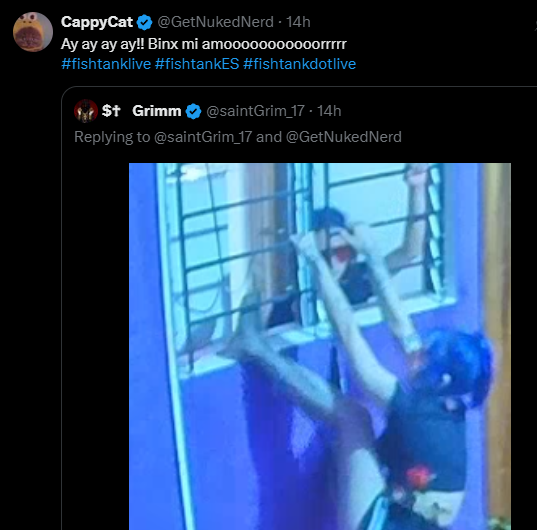The image size is (537, 530).
Task: Click @GetNukedNerd in the Replying to line
Action: coord(344,137)
